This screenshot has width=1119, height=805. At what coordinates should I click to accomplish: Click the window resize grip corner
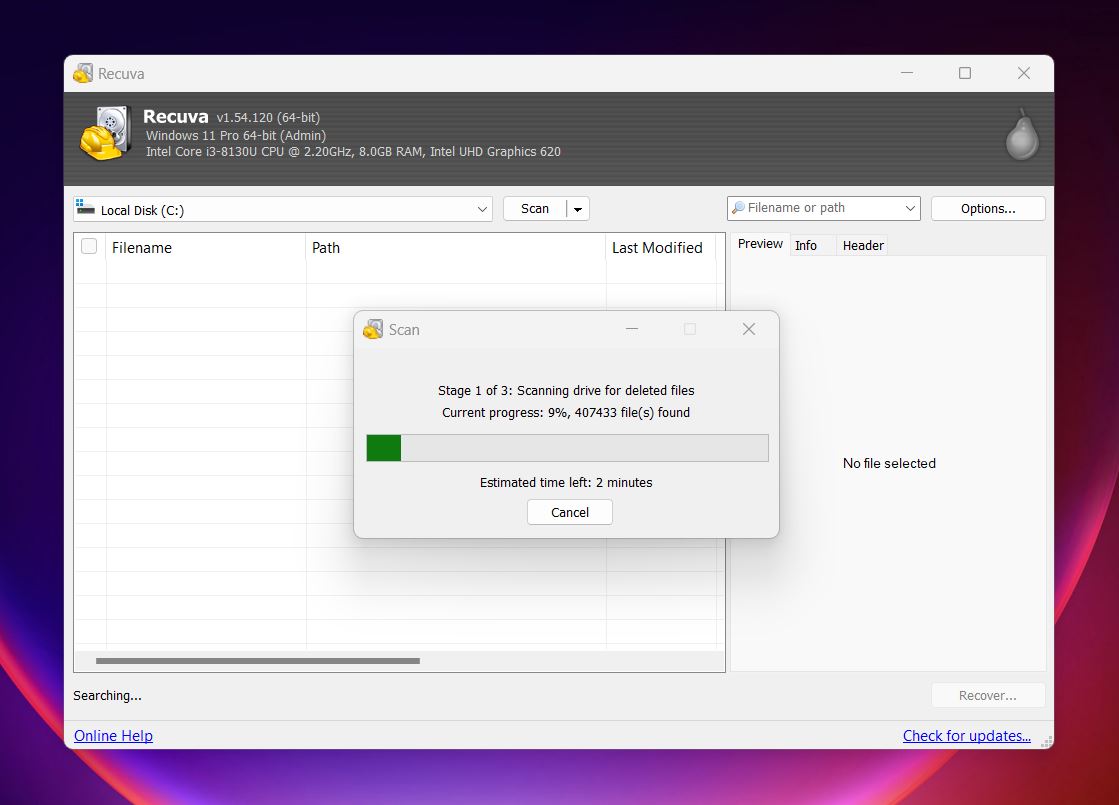(1046, 742)
